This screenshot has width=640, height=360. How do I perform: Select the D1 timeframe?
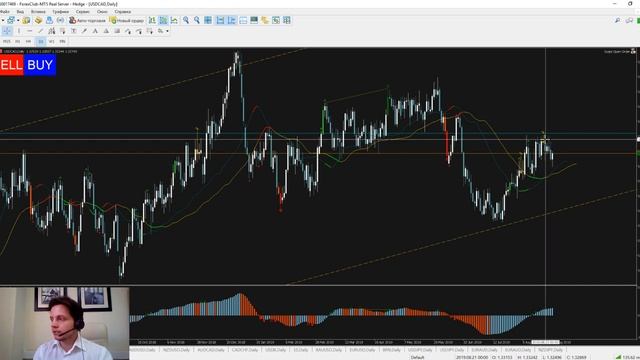tap(40, 41)
